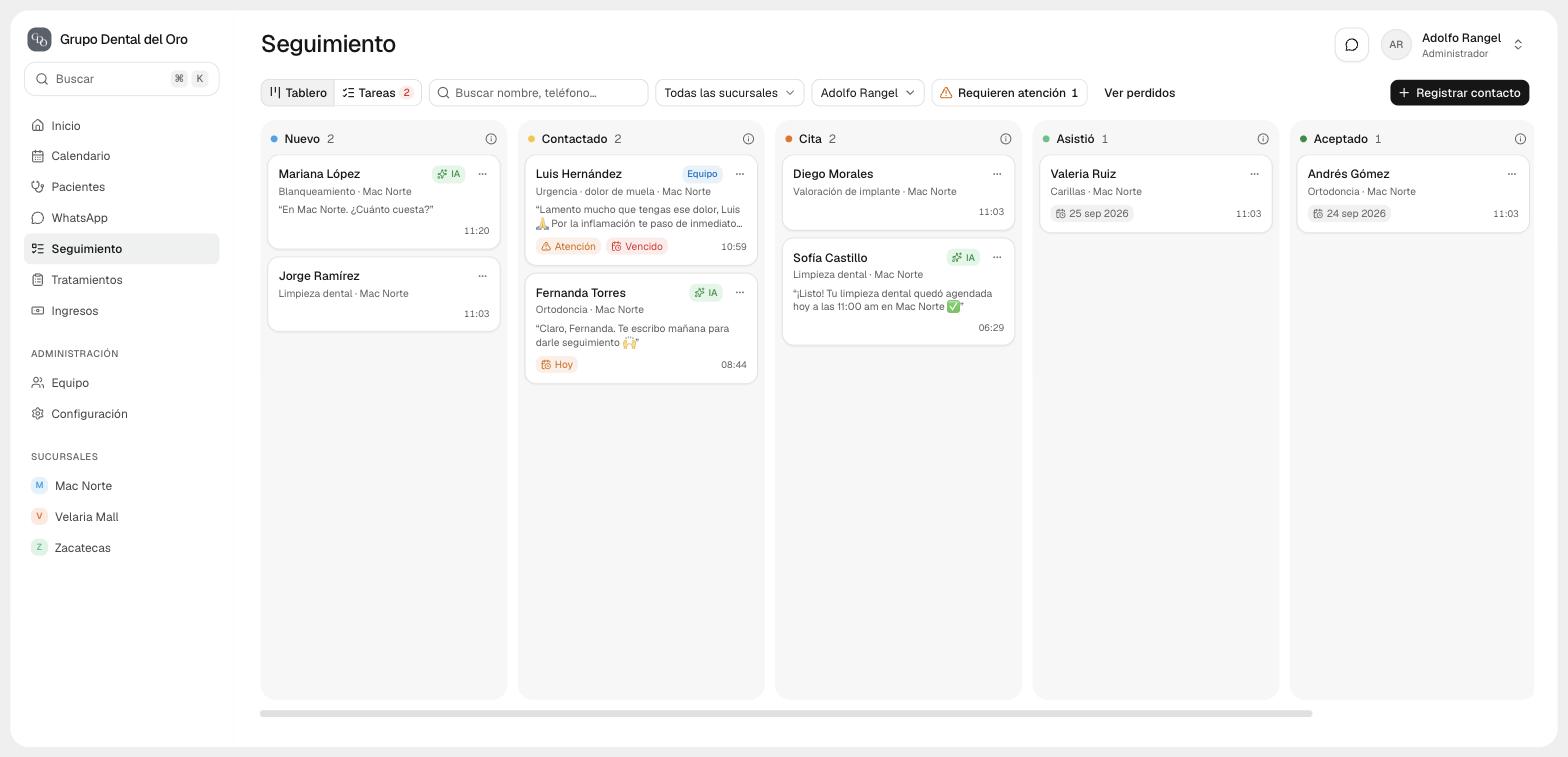The width and height of the screenshot is (1568, 757).
Task: Click the Atención warning tag
Action: click(x=568, y=246)
